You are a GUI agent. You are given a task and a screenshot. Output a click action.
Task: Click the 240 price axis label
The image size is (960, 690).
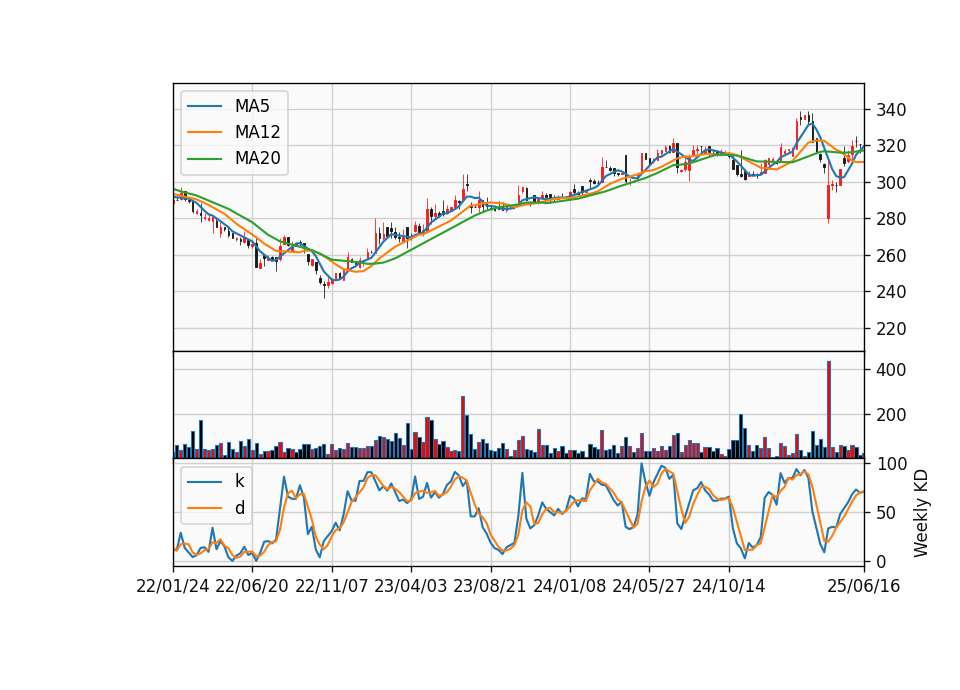tap(891, 292)
